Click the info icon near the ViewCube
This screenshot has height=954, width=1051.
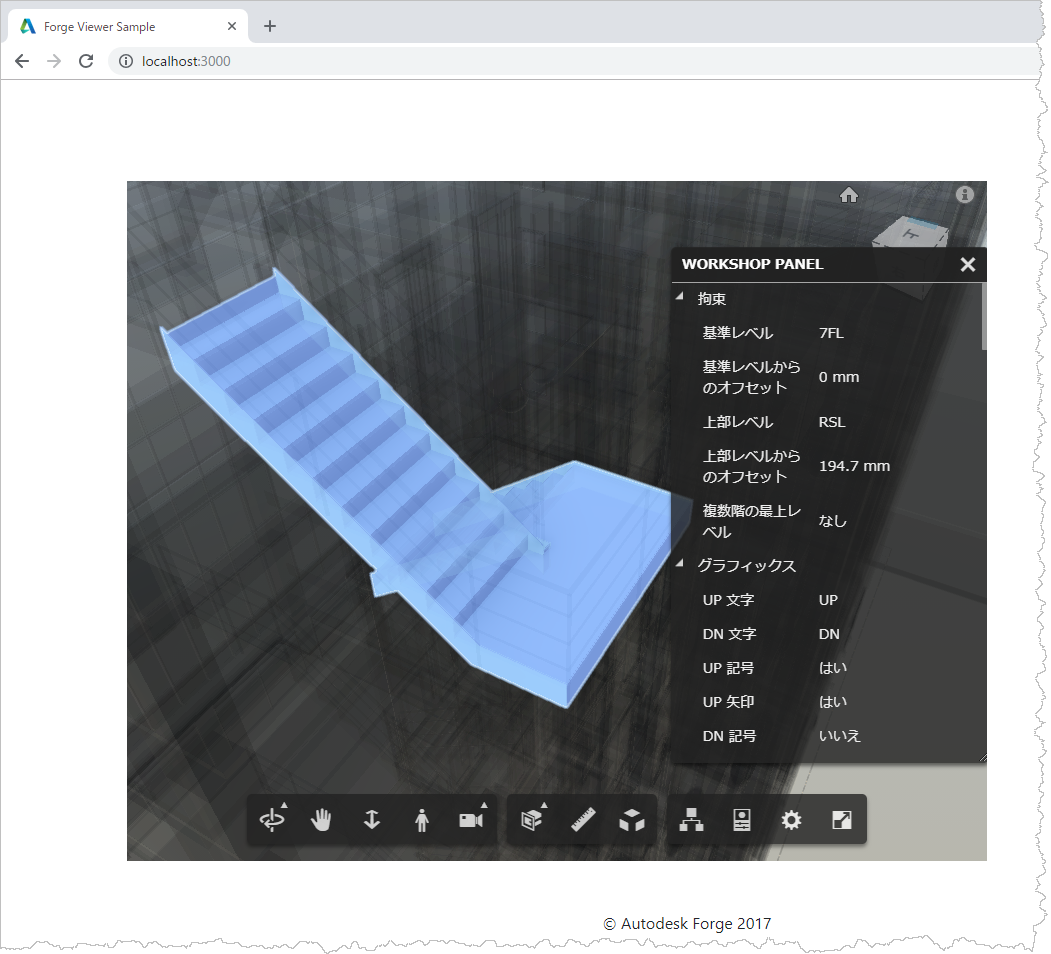[964, 195]
